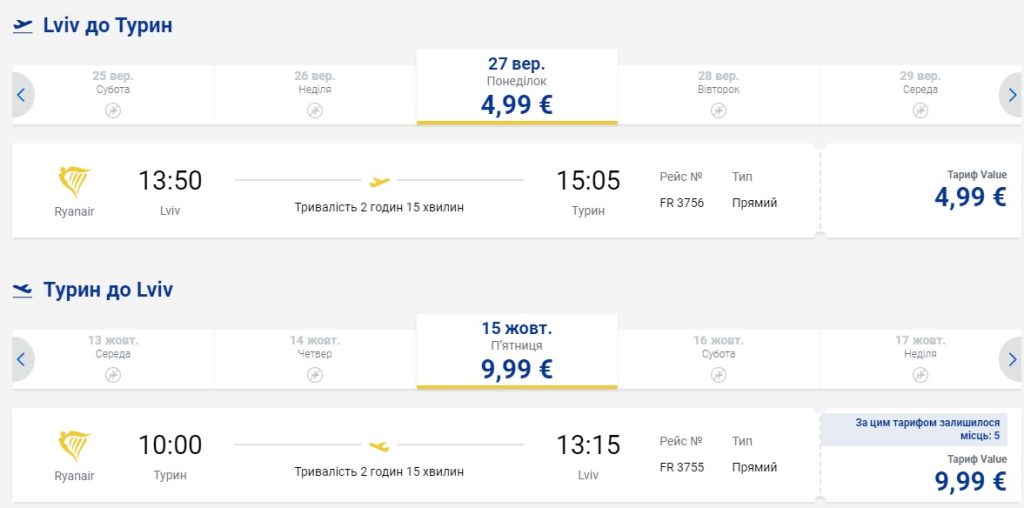Screen dimensions: 1024x508
Task: Click no-flight icon under 14 жовт. Четвер
Action: point(315,374)
